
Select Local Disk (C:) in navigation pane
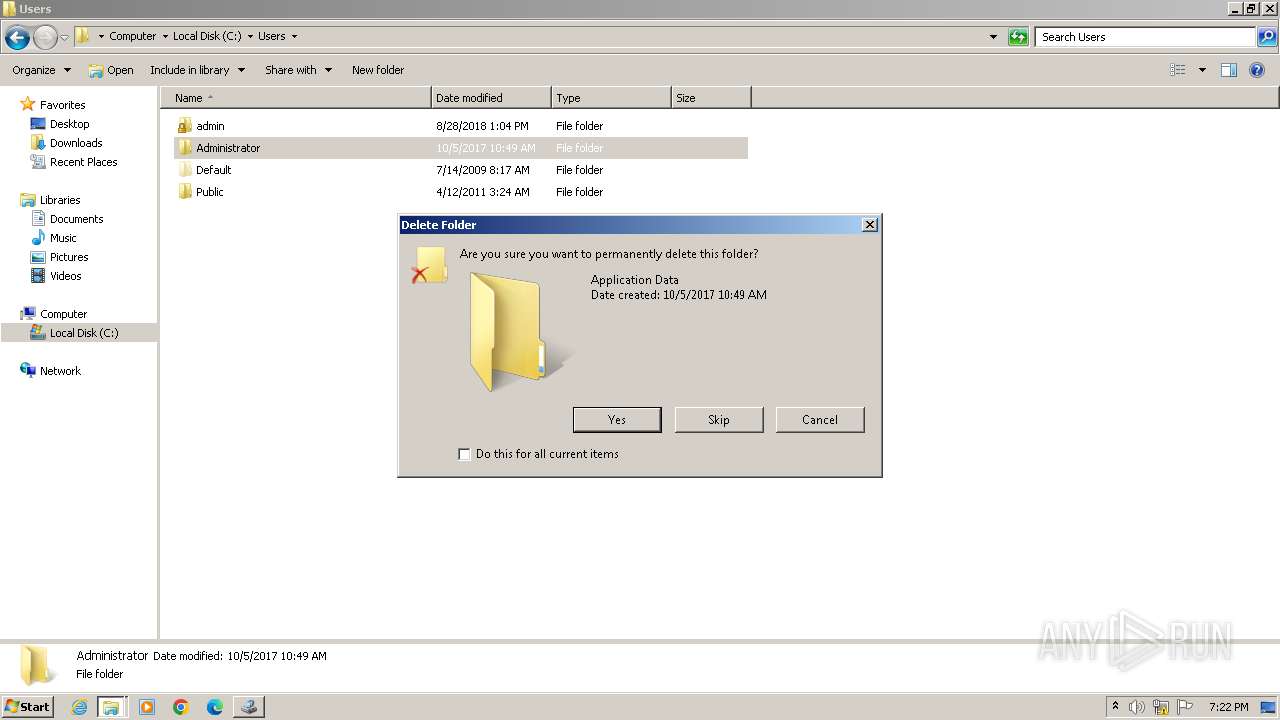84,333
